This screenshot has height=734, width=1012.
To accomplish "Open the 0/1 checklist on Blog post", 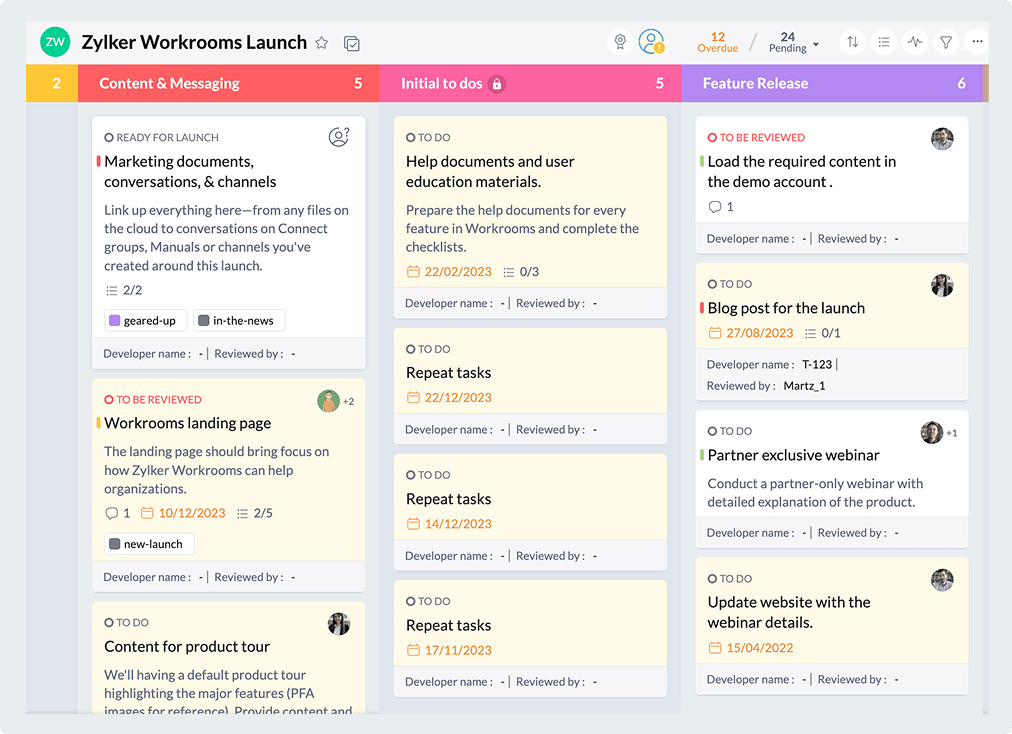I will coord(823,333).
